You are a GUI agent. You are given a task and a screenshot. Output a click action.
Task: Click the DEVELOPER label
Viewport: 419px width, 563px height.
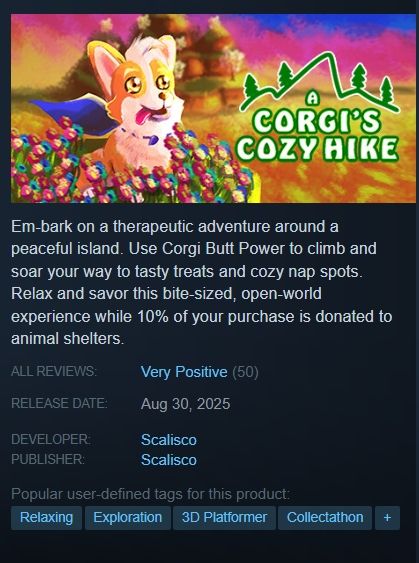[x=51, y=439]
